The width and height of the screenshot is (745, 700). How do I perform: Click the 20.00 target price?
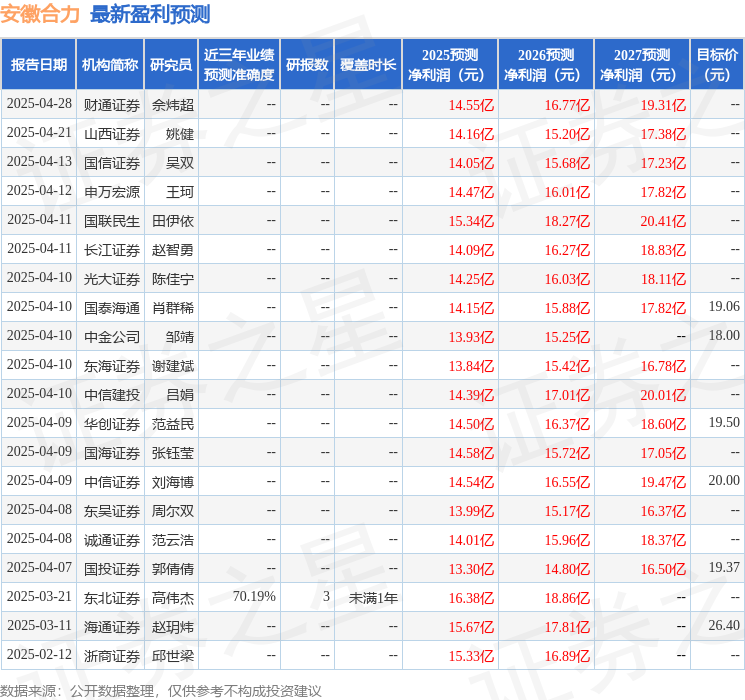[724, 480]
